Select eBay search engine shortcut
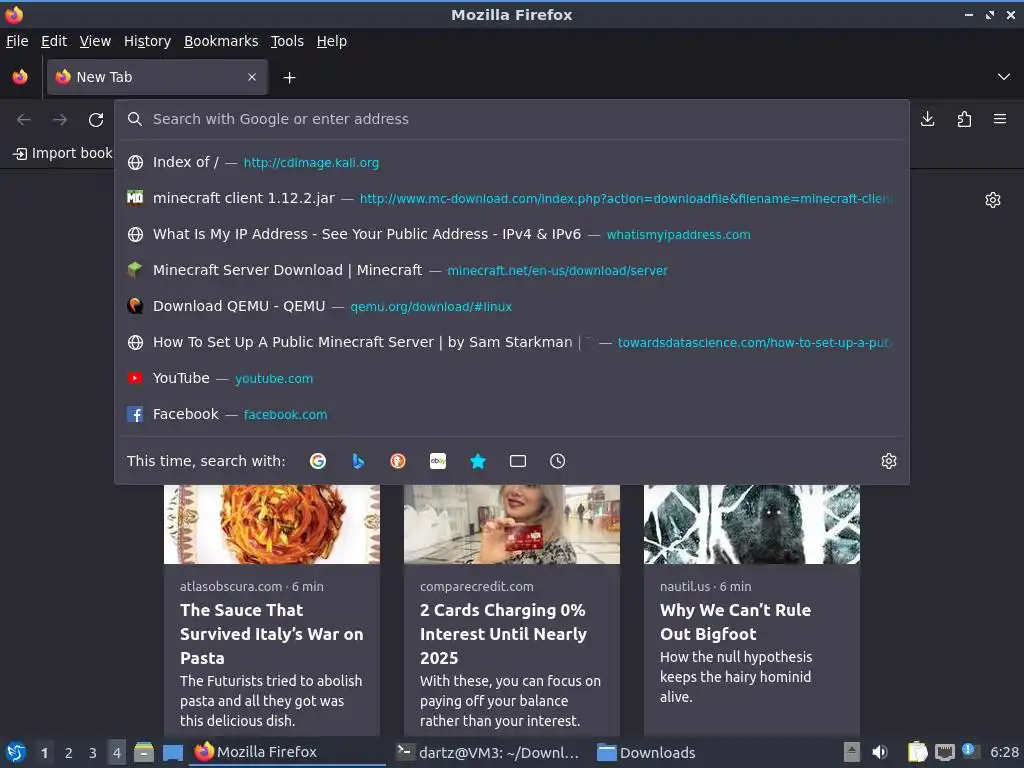The width and height of the screenshot is (1024, 768). 438,461
